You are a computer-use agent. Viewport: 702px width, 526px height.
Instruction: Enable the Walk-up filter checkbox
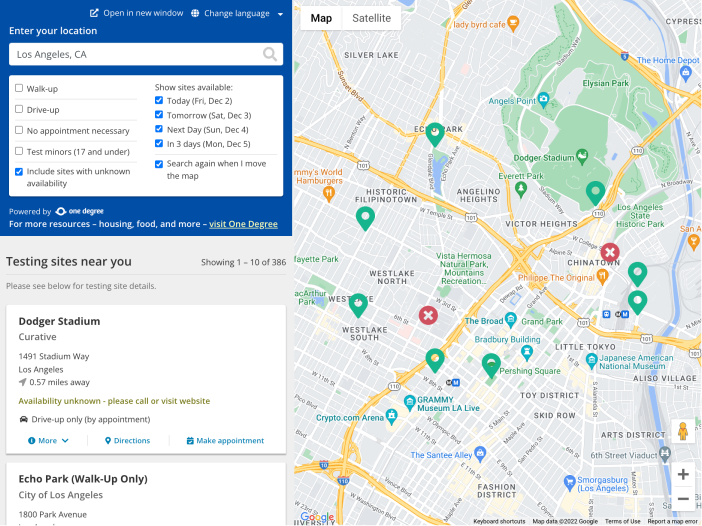(19, 88)
